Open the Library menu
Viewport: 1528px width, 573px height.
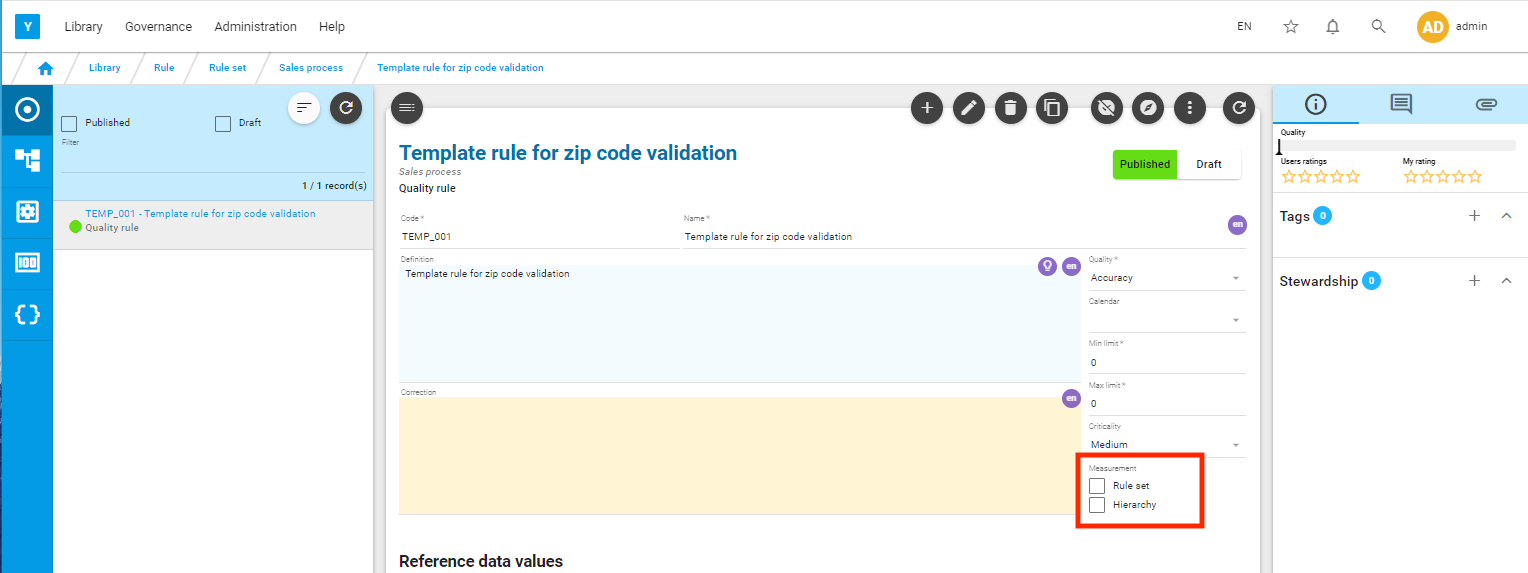click(x=83, y=27)
